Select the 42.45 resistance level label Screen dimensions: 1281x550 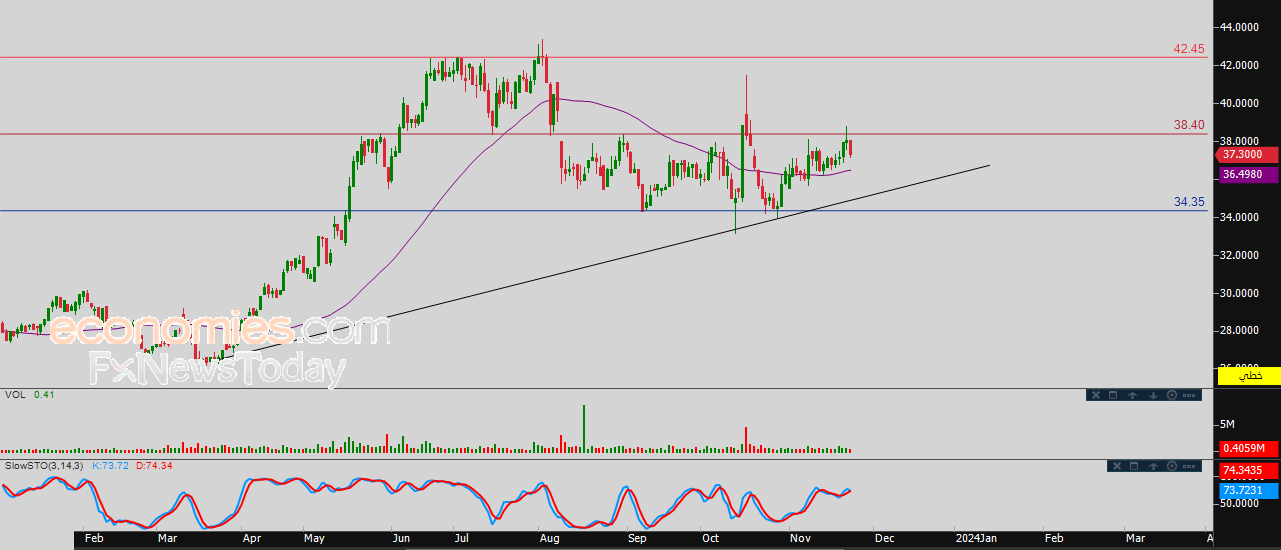click(x=1189, y=48)
